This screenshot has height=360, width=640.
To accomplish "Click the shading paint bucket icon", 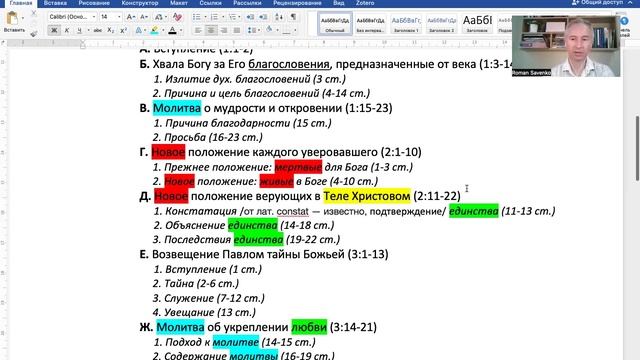I will 269,30.
